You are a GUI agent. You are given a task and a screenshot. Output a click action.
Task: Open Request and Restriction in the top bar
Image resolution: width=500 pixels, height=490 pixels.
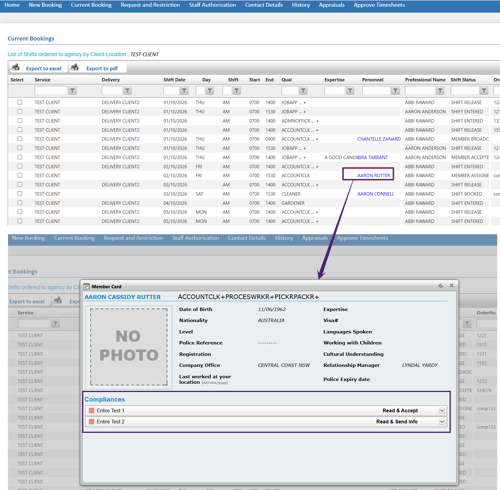click(150, 5)
